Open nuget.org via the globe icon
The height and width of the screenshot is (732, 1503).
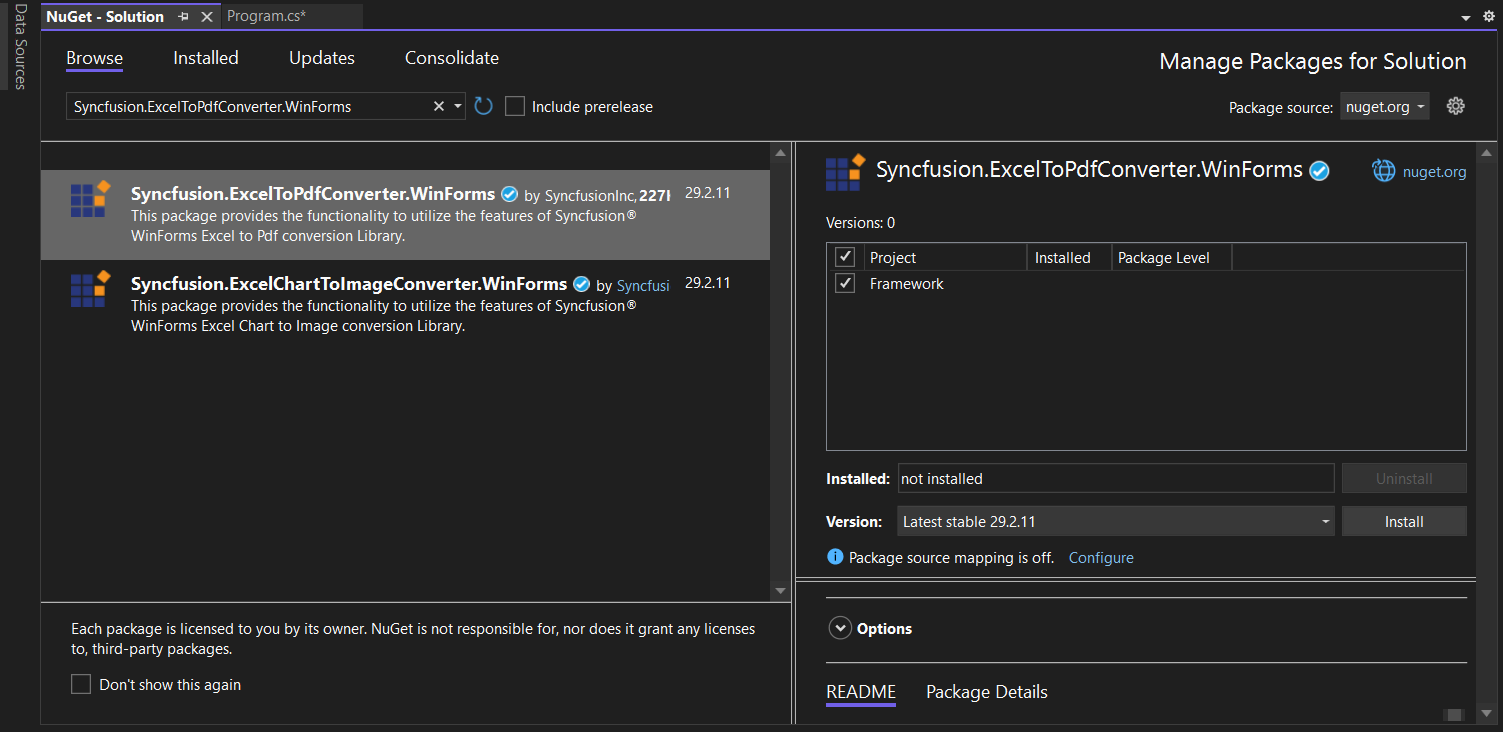[1383, 170]
